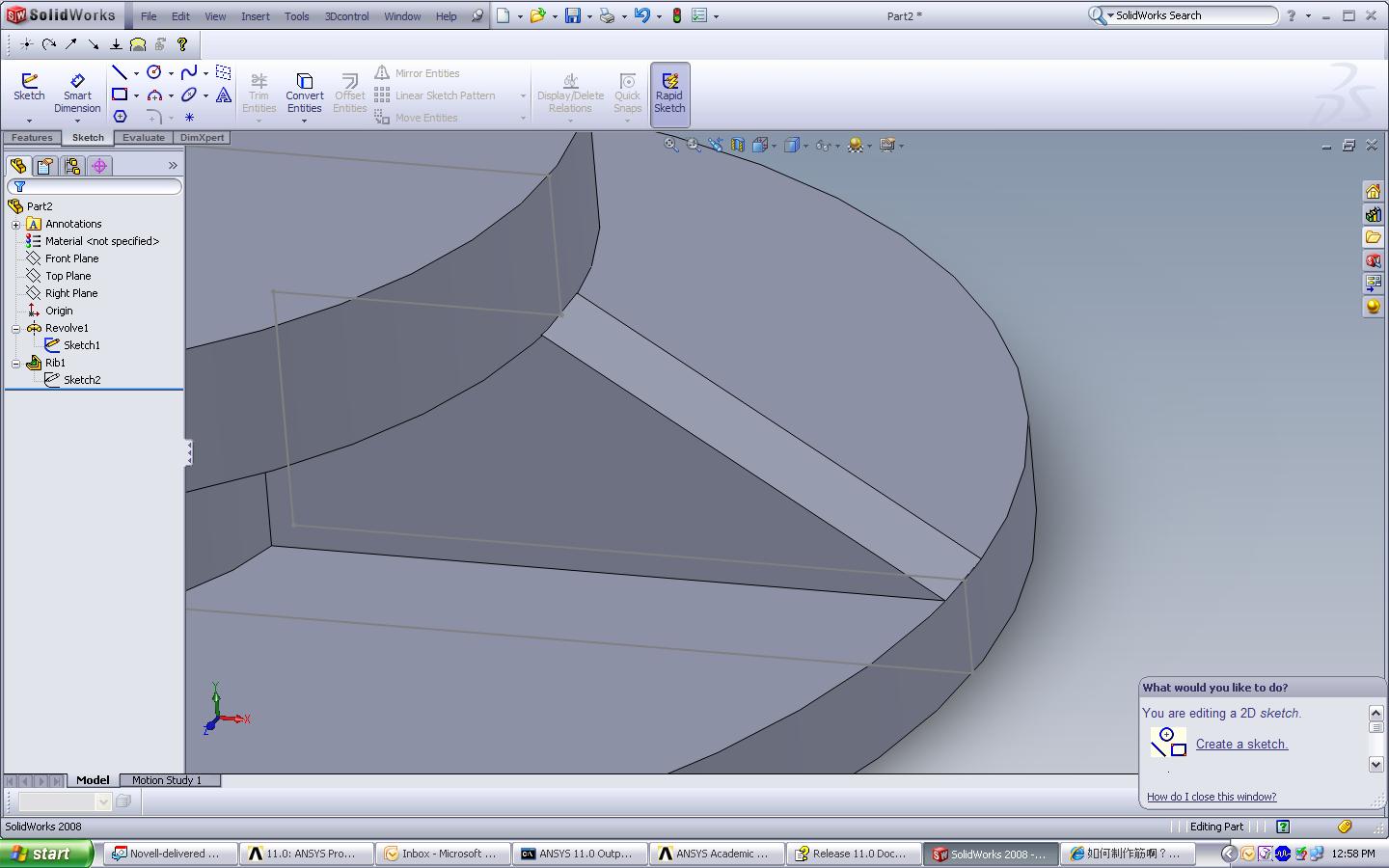Expand the Annotations tree node

[16, 224]
